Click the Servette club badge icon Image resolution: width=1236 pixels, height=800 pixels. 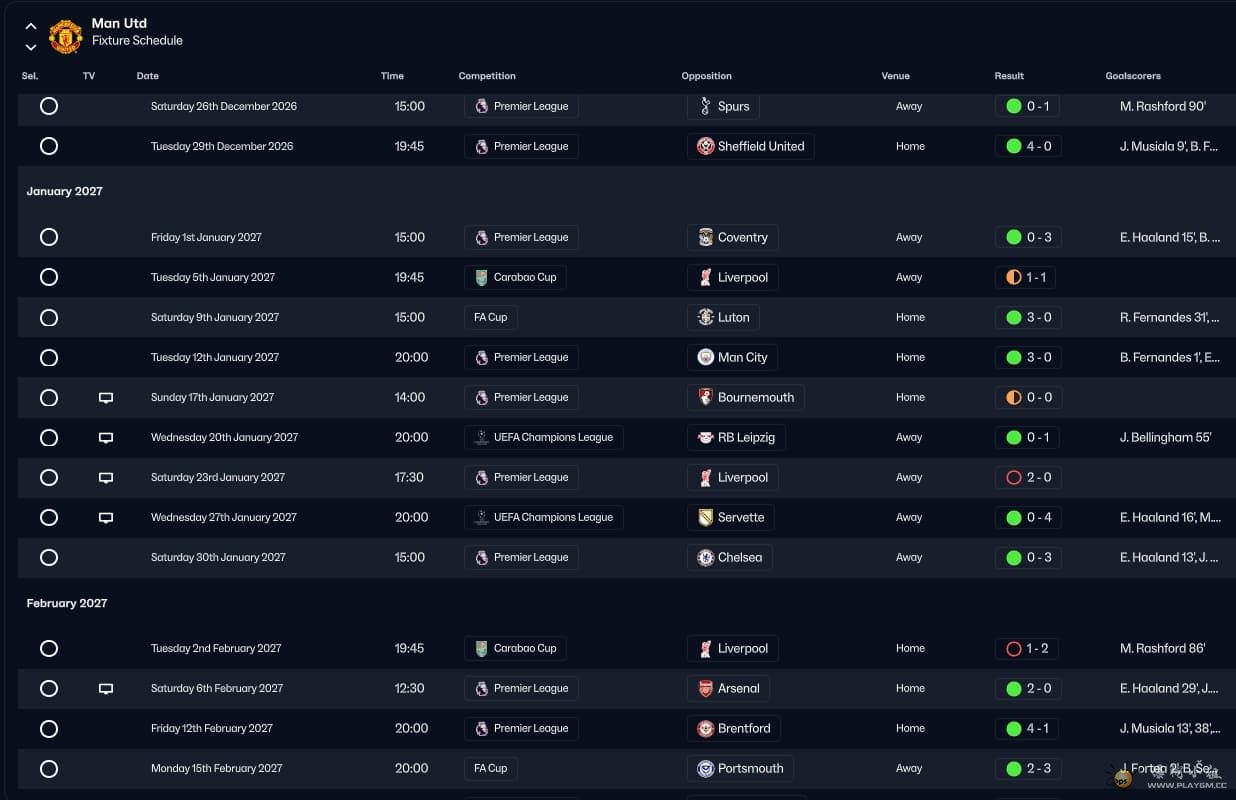click(x=706, y=518)
